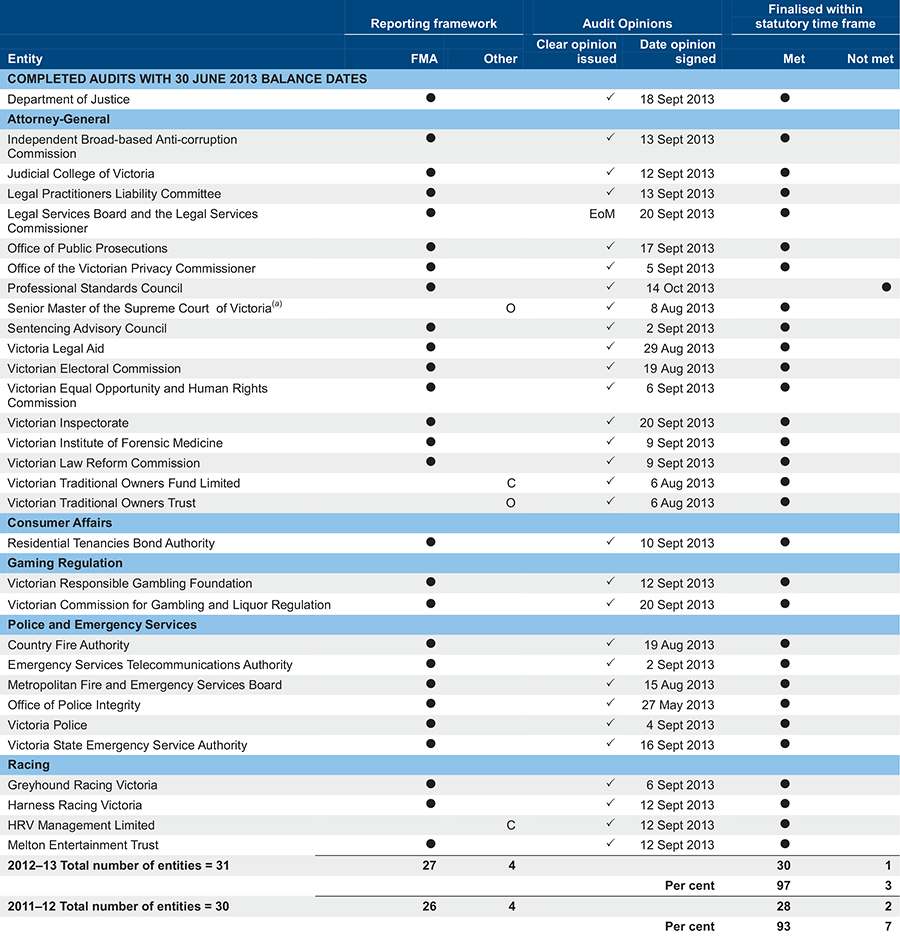Click the Met dot for Victoria State Emergency Service Authority

pos(784,744)
